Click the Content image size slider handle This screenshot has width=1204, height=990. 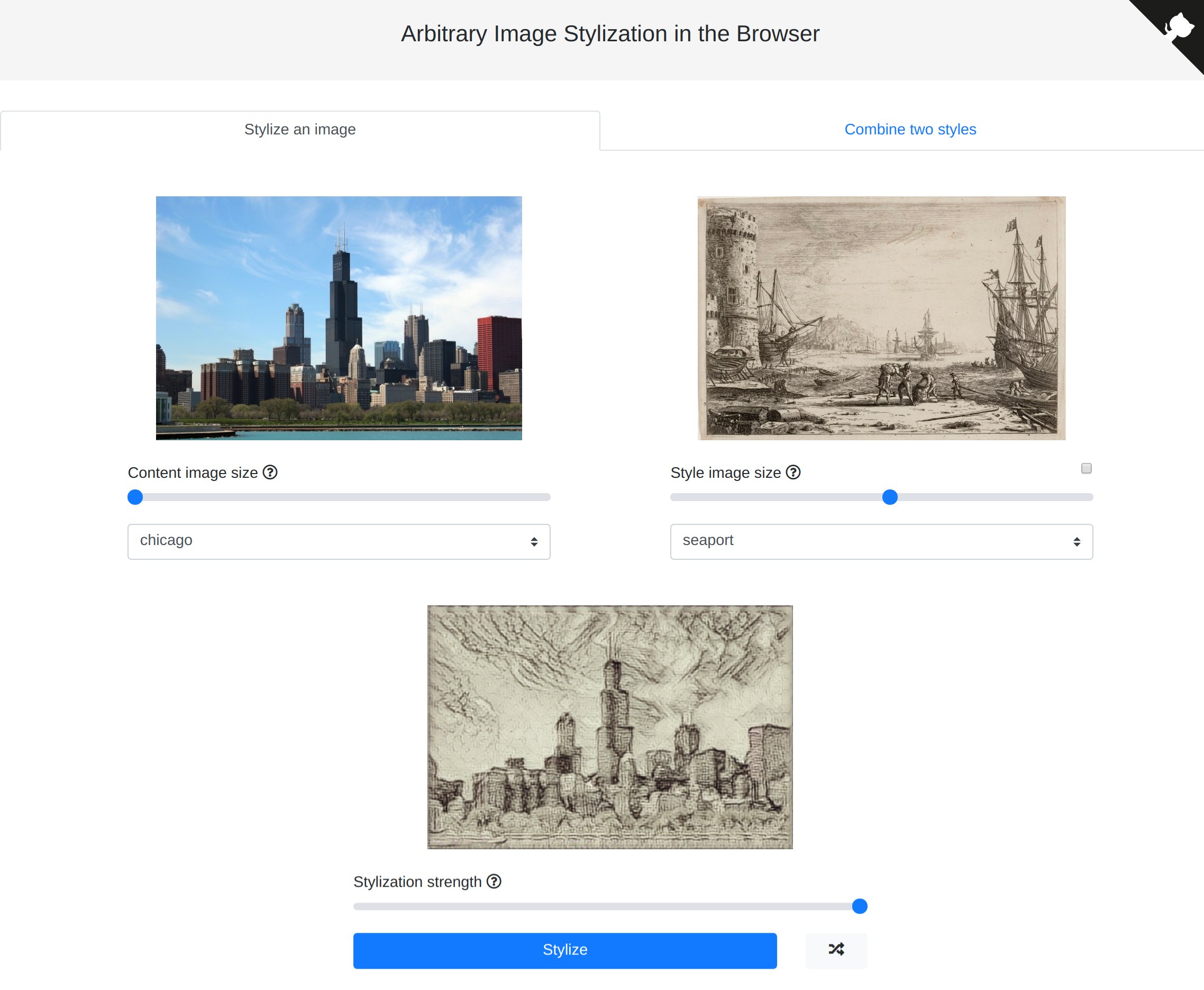tap(135, 497)
